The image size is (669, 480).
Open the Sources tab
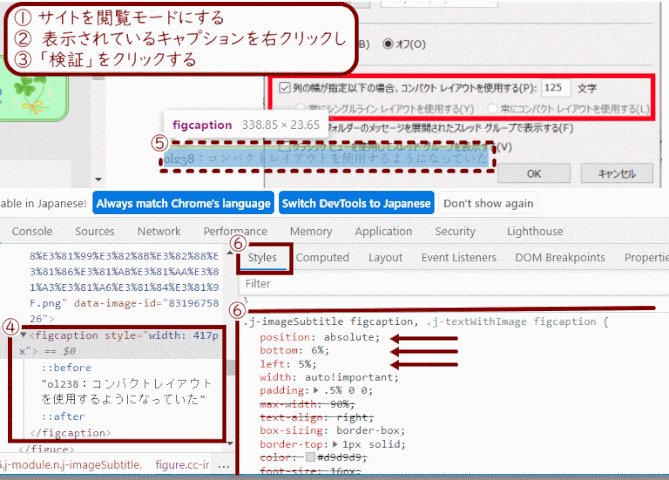click(x=95, y=231)
